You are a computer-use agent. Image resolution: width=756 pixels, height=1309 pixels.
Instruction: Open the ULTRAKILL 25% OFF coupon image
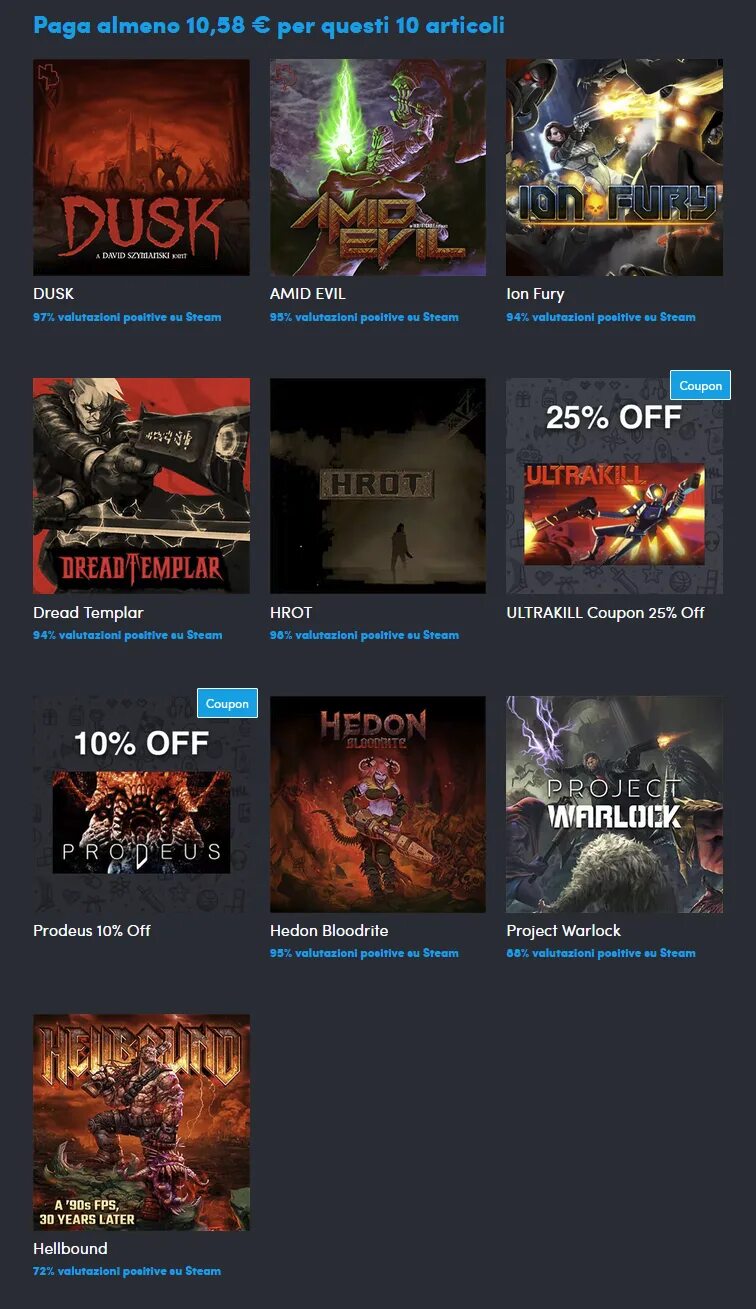coord(614,486)
